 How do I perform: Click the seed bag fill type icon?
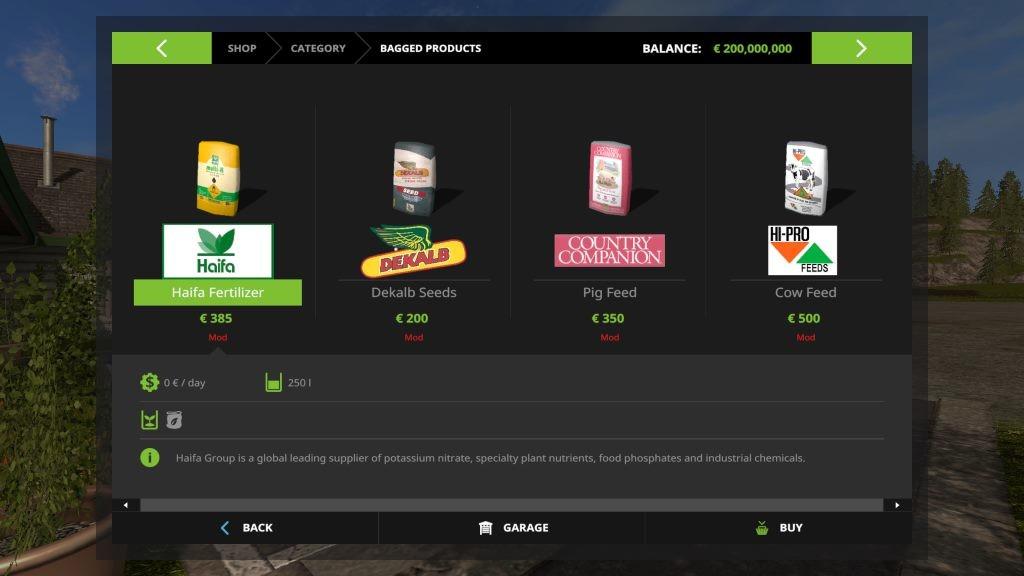(x=174, y=420)
